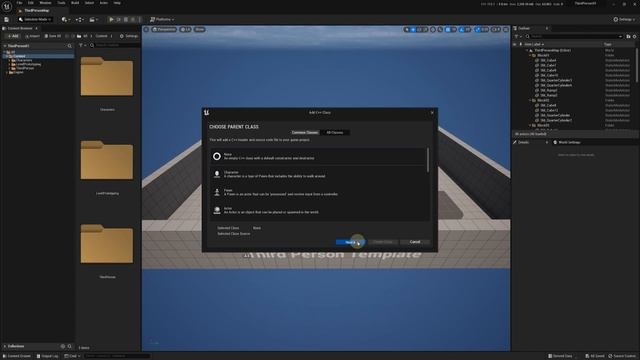Click the source tree search icon

click(x=70, y=46)
